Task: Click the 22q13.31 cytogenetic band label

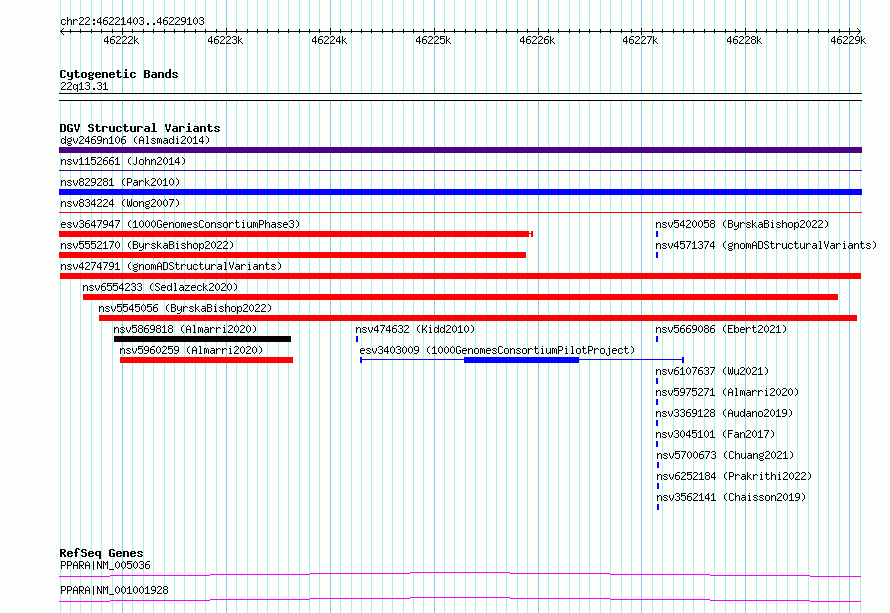Action: (84, 86)
